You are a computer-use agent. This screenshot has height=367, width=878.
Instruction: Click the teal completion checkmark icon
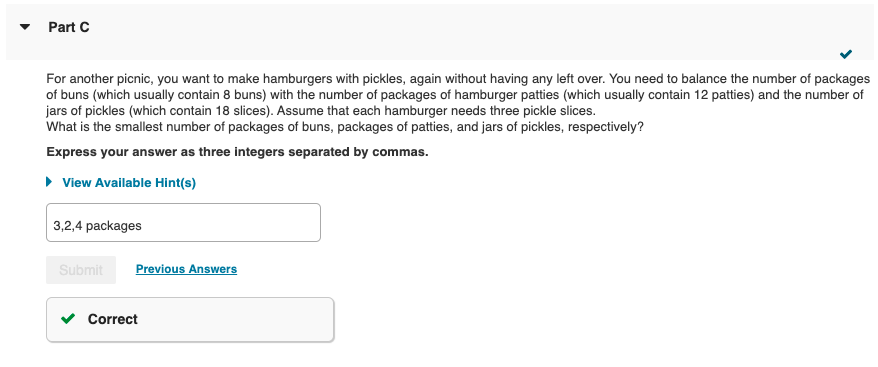[x=846, y=54]
